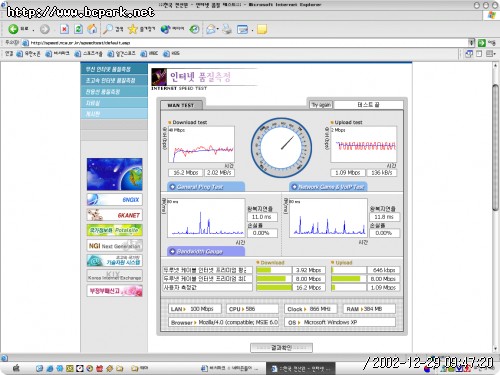The width and height of the screenshot is (500, 375).
Task: Click the Download test graph
Action: 201,144
